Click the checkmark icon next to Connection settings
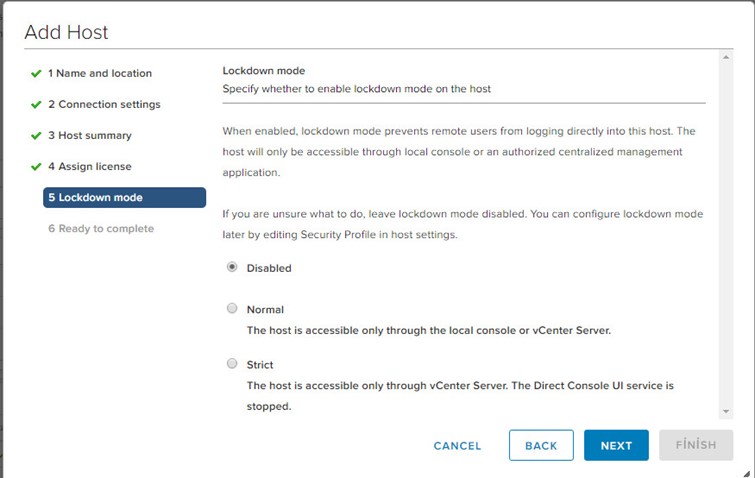Viewport: 755px width, 478px height. pos(36,104)
